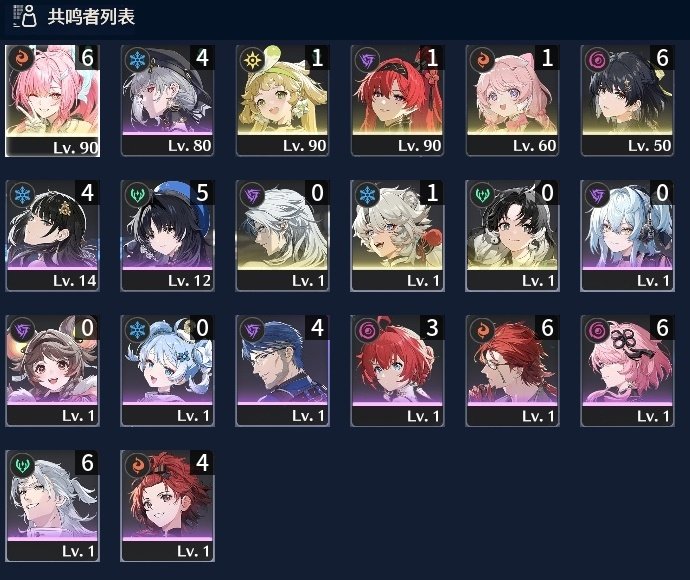Click the 共鸣者列表 title text
Viewport: 690px width, 580px height.
[x=91, y=17]
